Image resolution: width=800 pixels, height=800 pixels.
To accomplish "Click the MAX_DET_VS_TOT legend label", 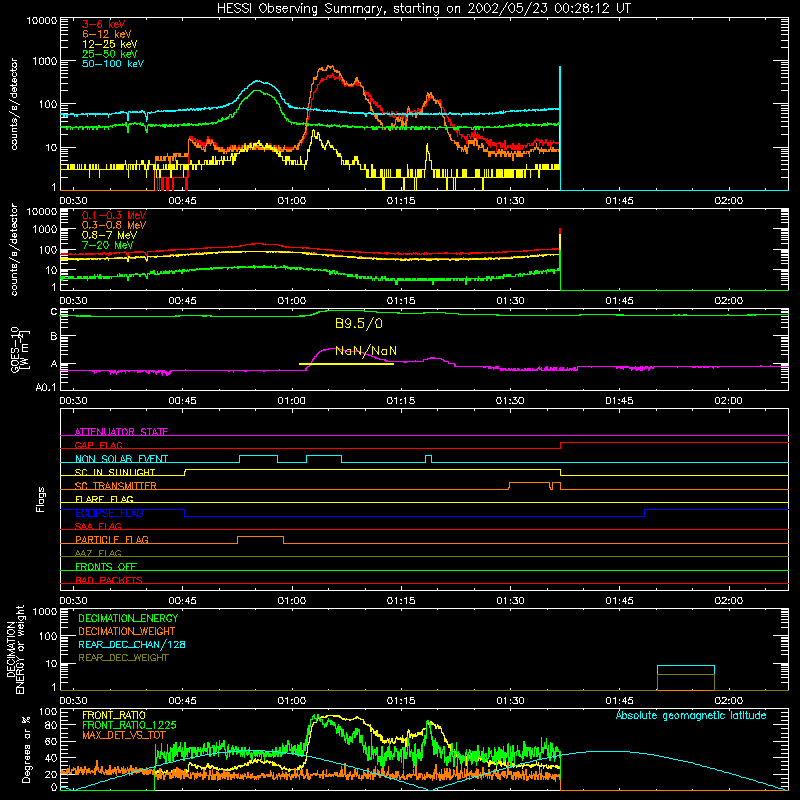I will coord(124,735).
